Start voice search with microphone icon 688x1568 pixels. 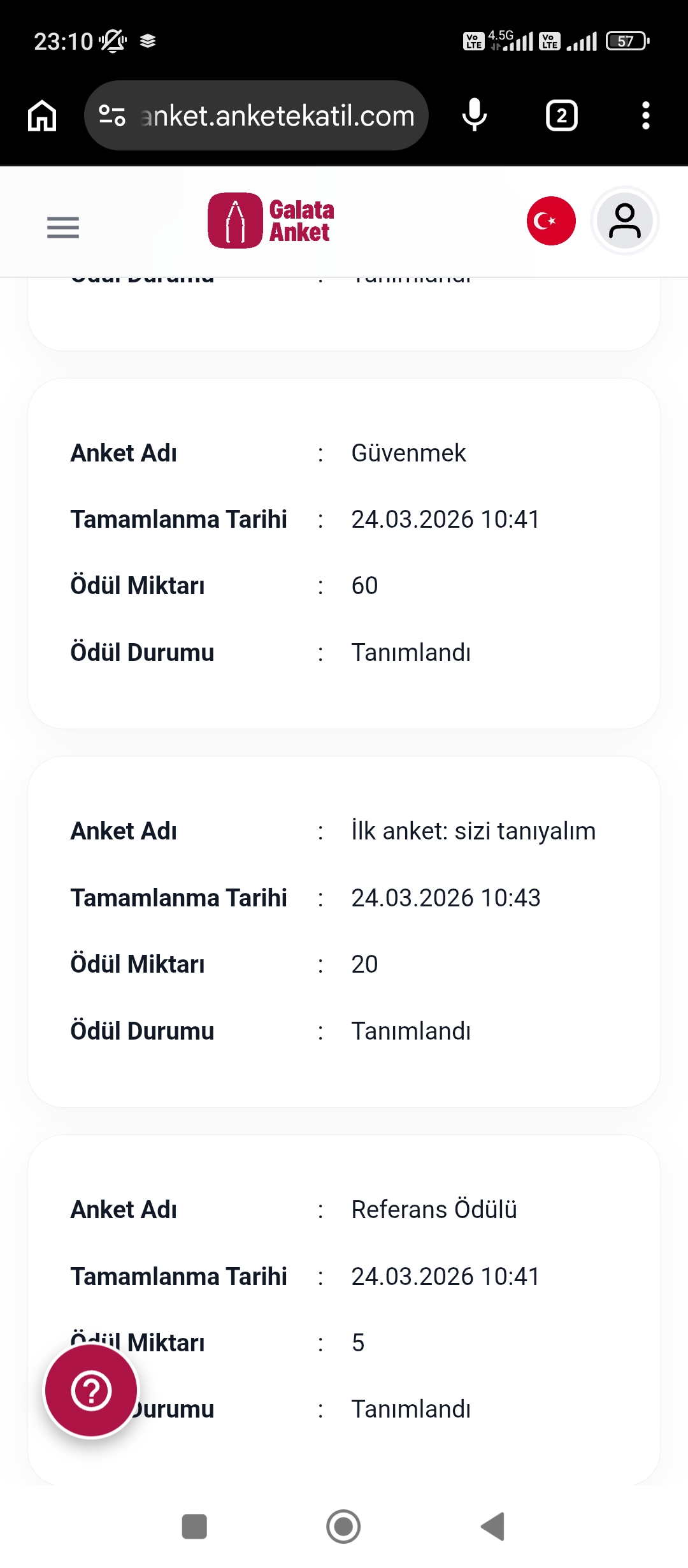click(x=474, y=115)
